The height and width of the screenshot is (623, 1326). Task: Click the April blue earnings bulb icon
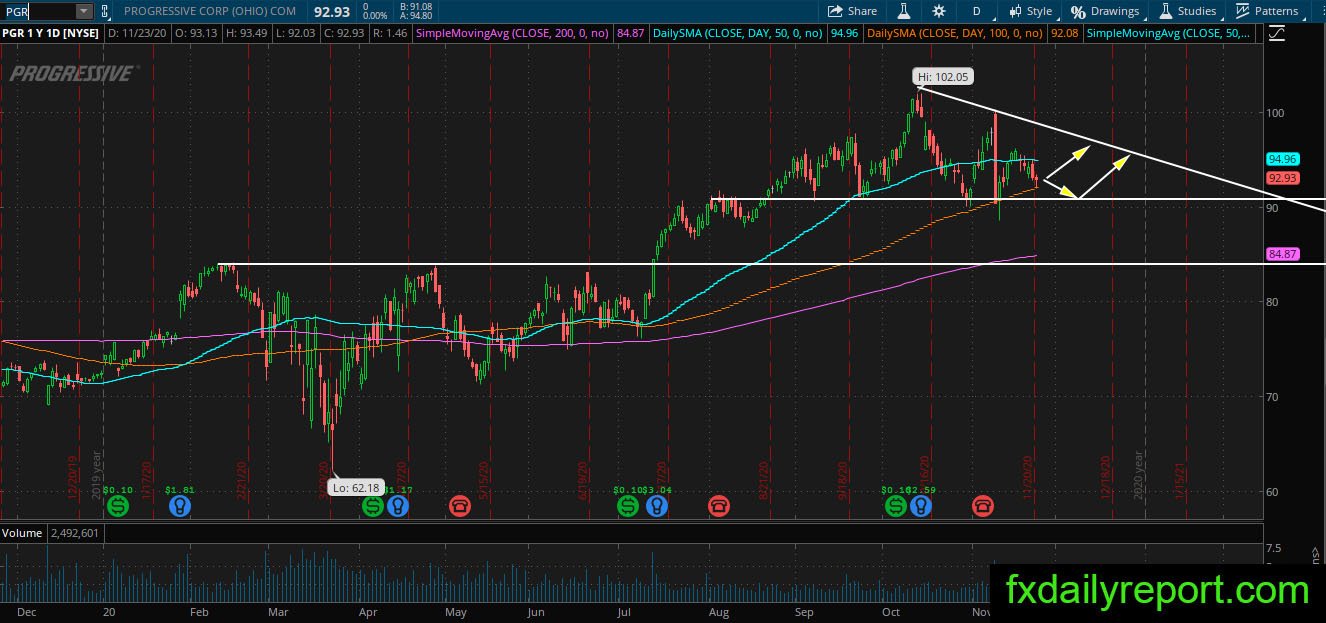pyautogui.click(x=397, y=506)
